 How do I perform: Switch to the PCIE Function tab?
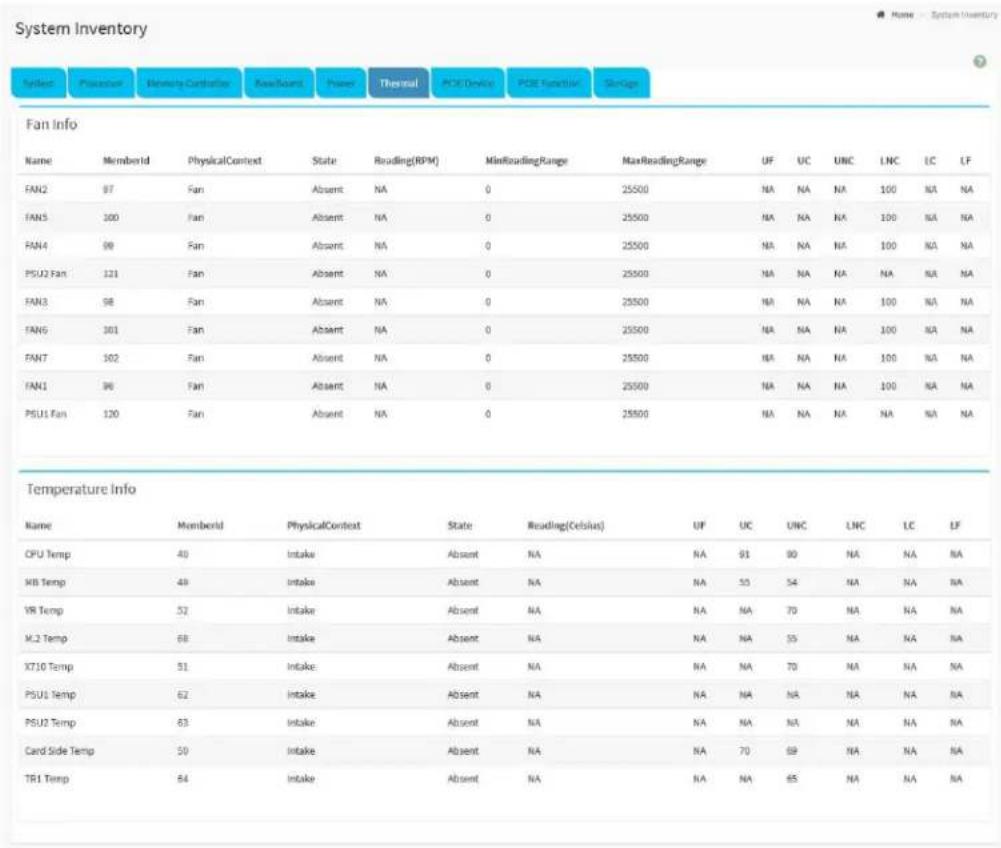(549, 83)
